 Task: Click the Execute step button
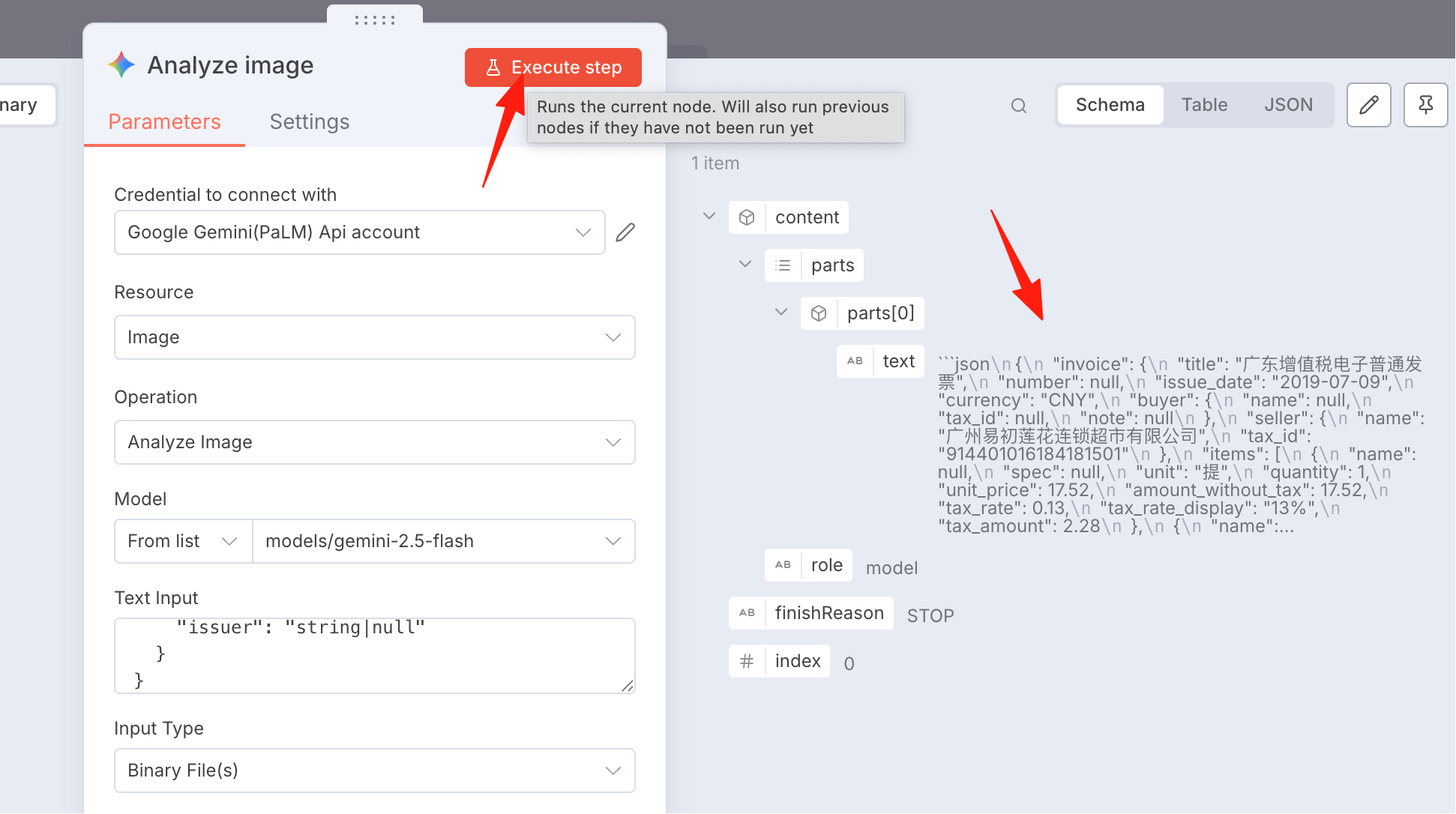pos(553,67)
